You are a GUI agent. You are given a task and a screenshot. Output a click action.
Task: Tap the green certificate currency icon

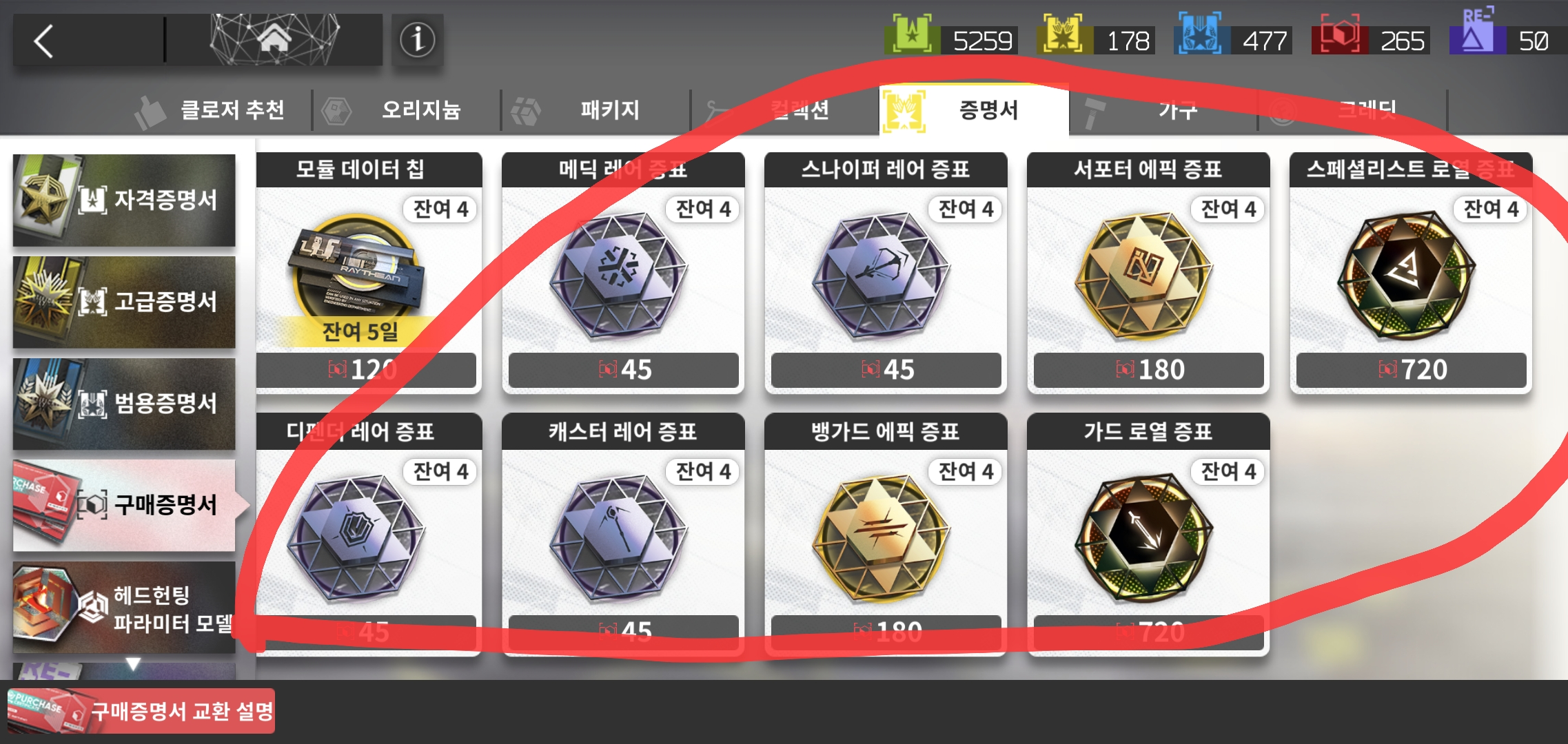pyautogui.click(x=913, y=34)
